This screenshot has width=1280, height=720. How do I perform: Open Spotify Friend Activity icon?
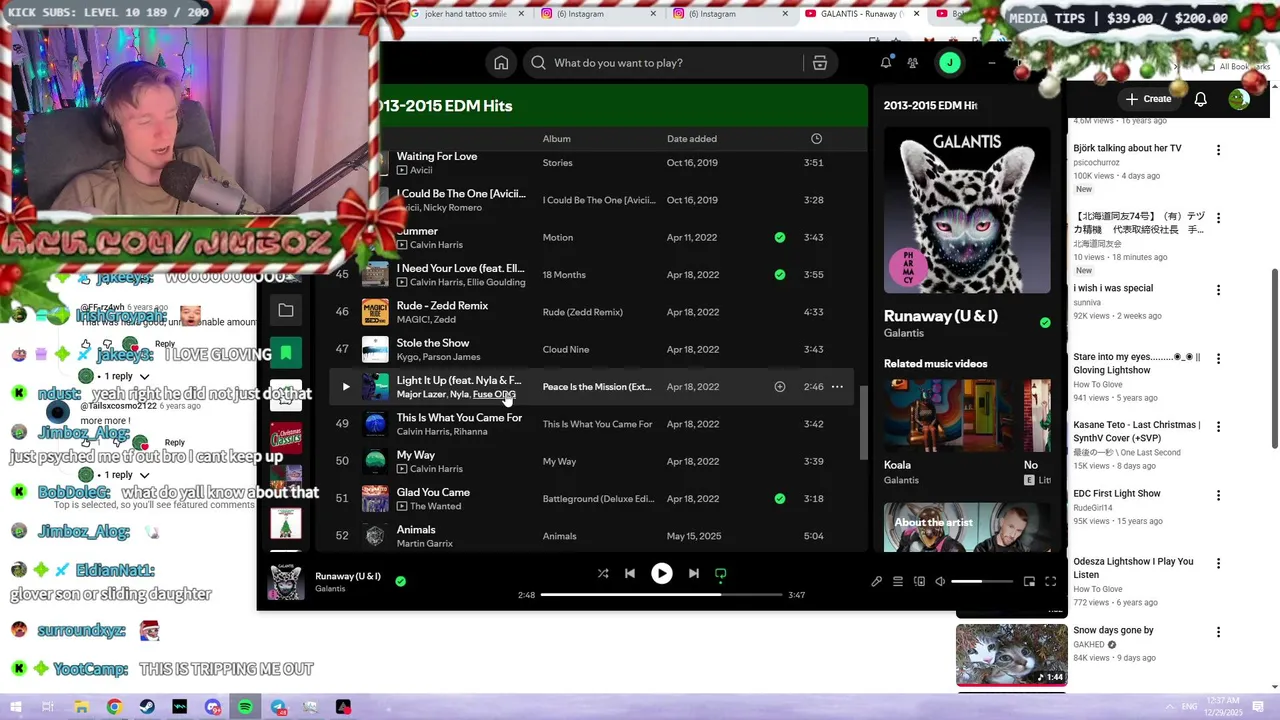[913, 63]
